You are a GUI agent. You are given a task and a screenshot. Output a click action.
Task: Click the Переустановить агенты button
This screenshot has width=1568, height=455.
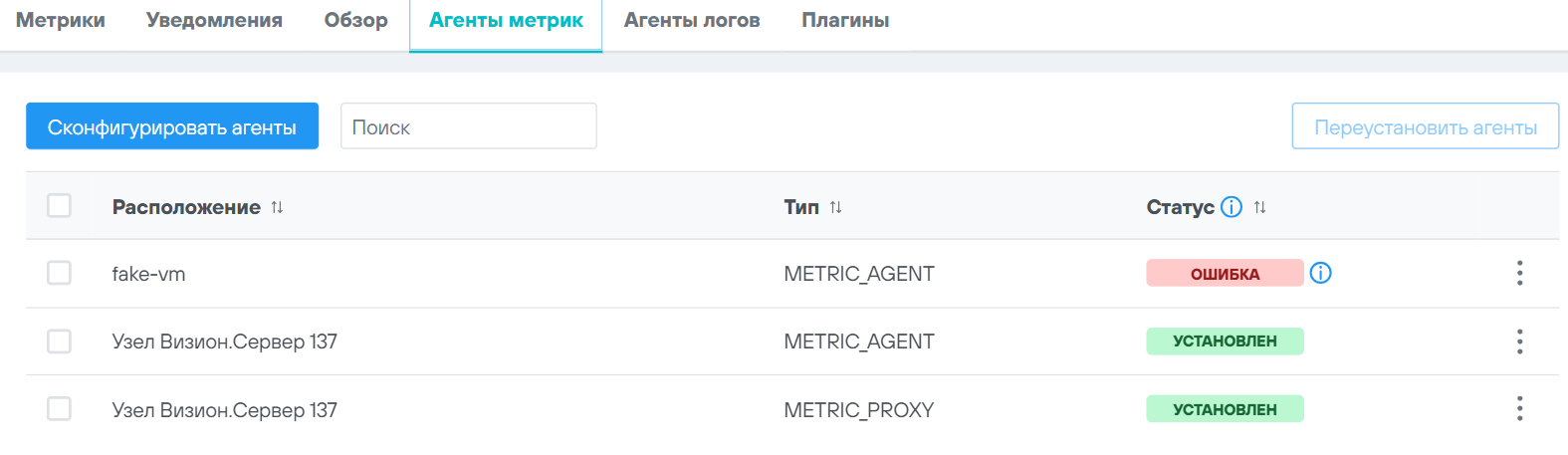(1425, 126)
